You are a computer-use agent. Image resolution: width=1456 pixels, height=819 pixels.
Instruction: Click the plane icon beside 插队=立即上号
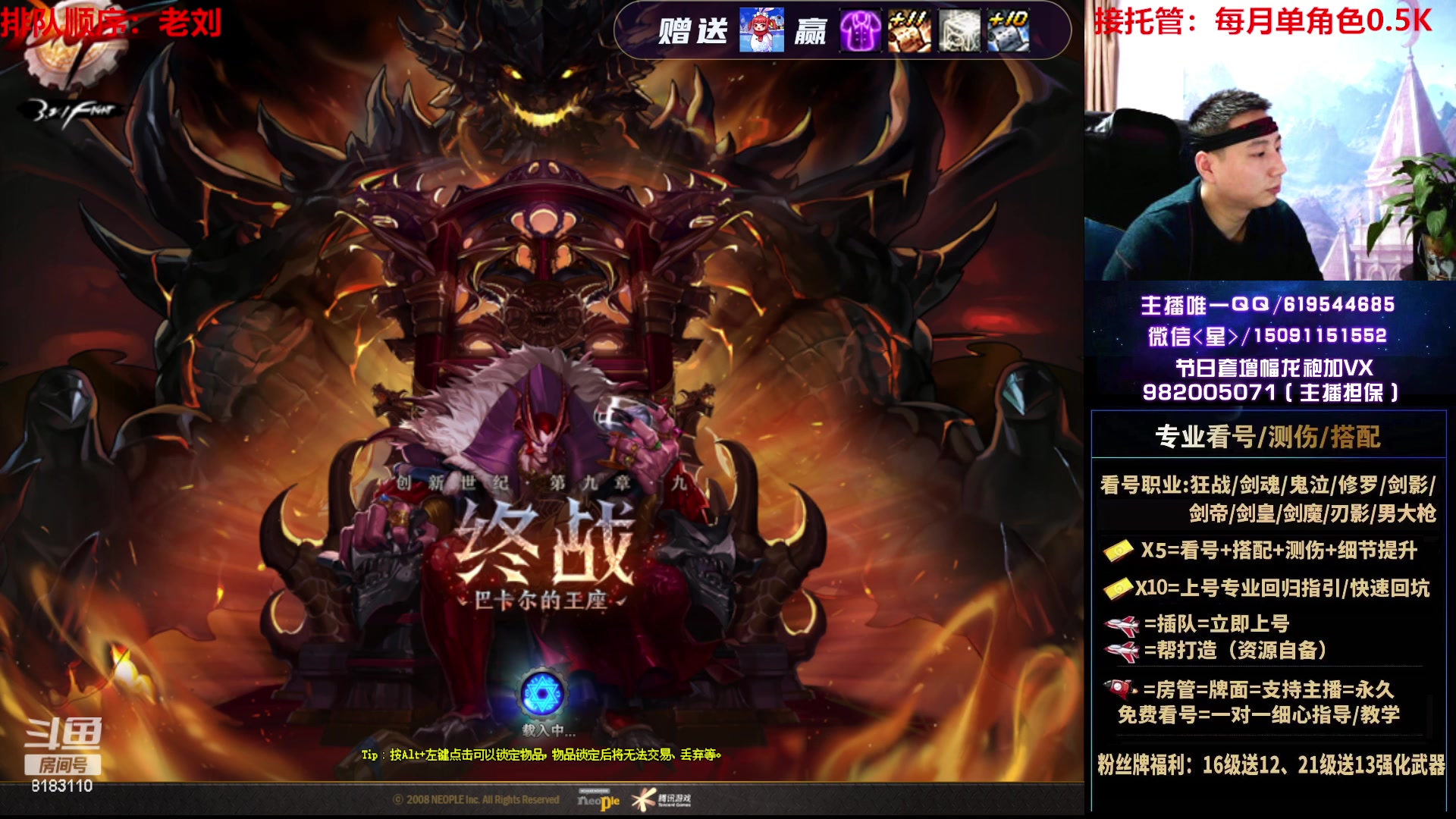point(1122,625)
